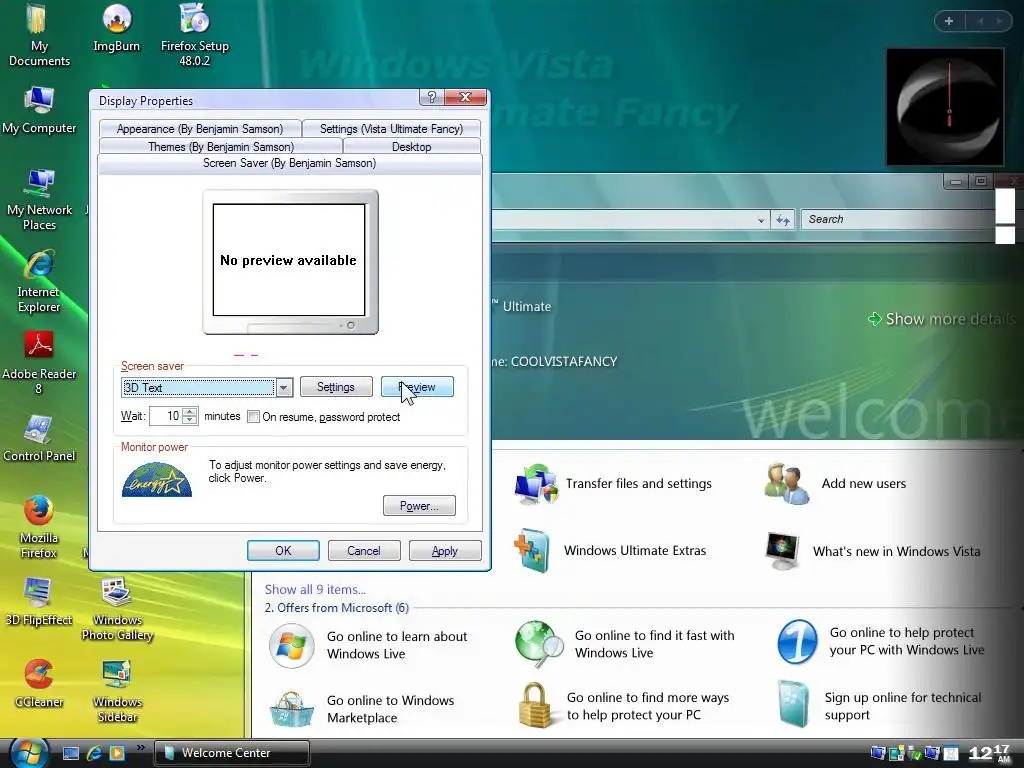
Task: Expand Welcome Center address bar dropdown arrow
Action: (761, 220)
